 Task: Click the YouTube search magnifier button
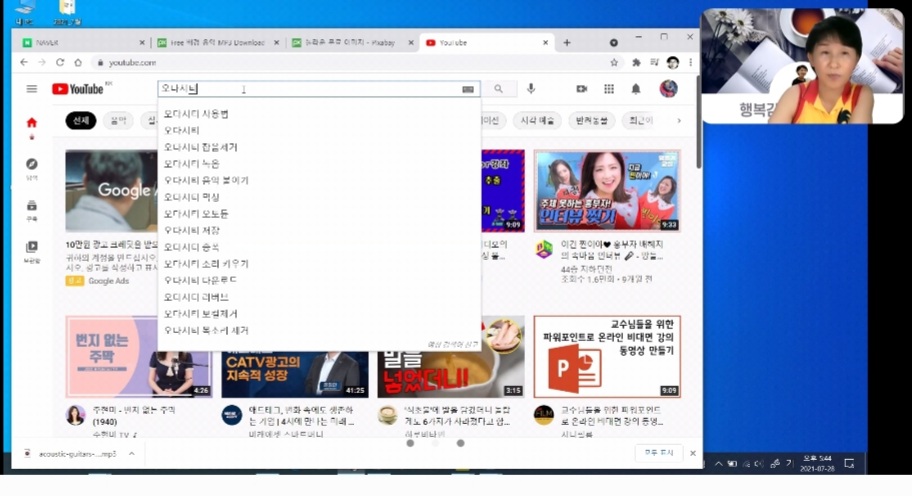pyautogui.click(x=498, y=89)
